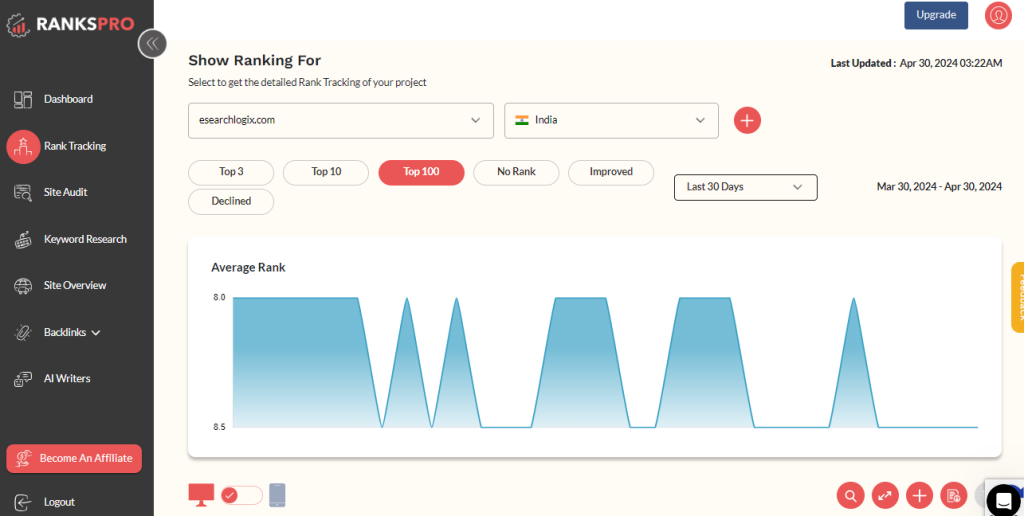1024x516 pixels.
Task: Open Site Overview in the sidebar
Action: click(74, 286)
